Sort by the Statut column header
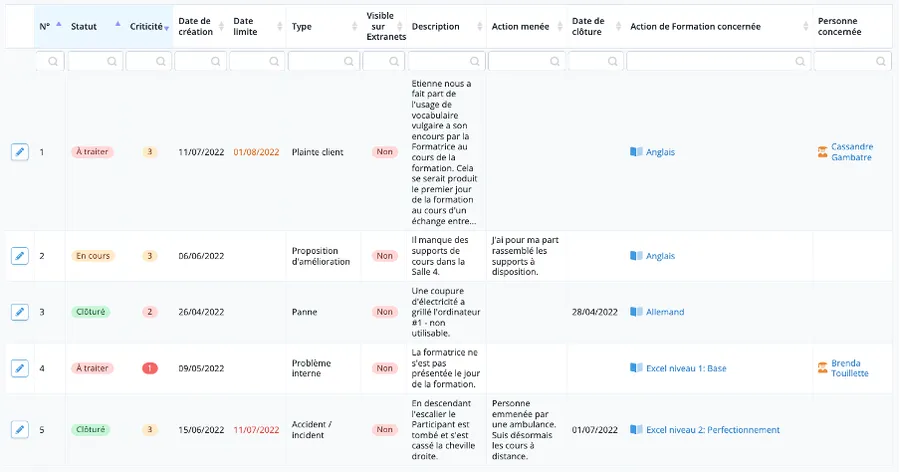900x472 pixels. coord(85,26)
